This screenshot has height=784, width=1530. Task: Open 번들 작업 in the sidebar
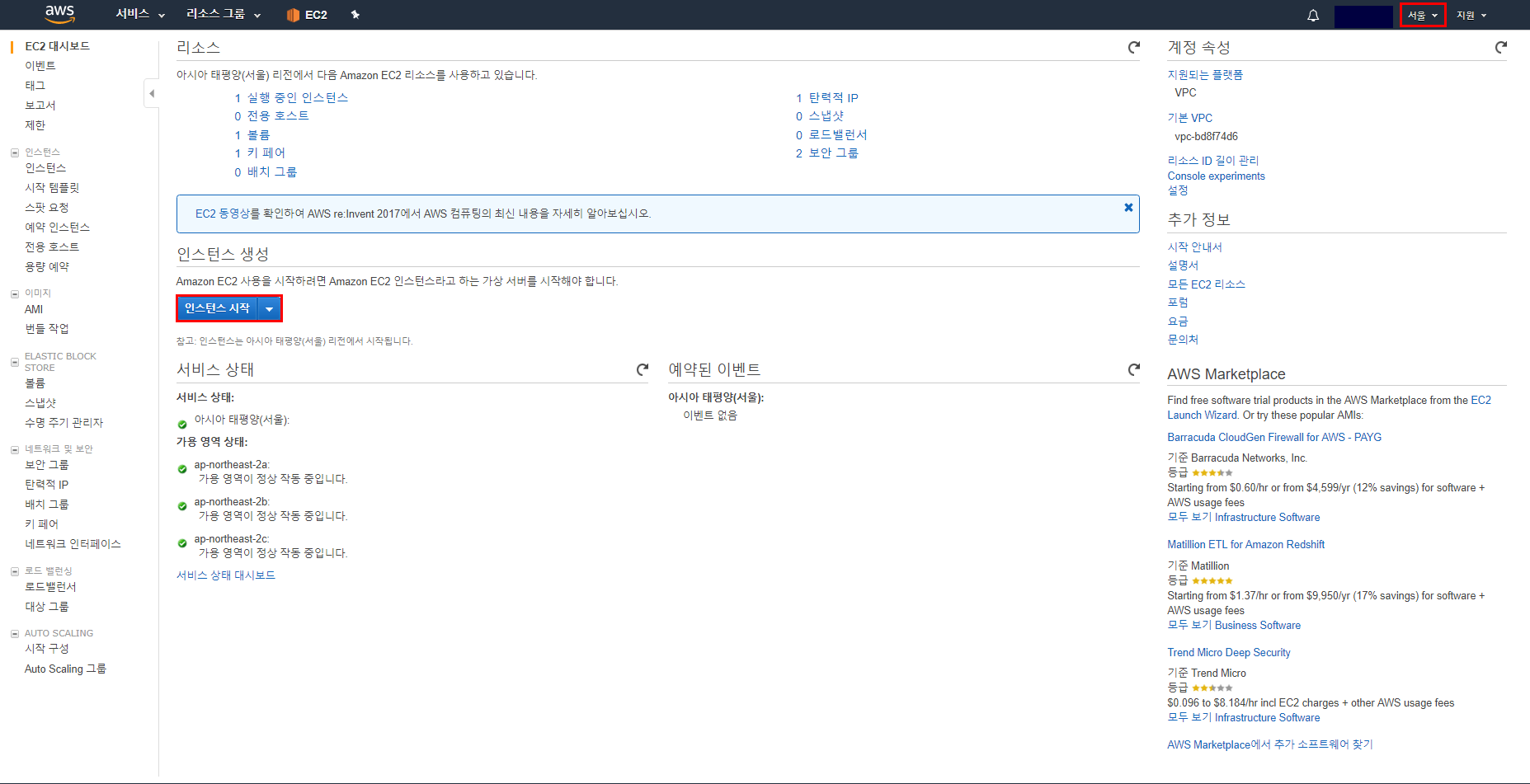(x=47, y=329)
